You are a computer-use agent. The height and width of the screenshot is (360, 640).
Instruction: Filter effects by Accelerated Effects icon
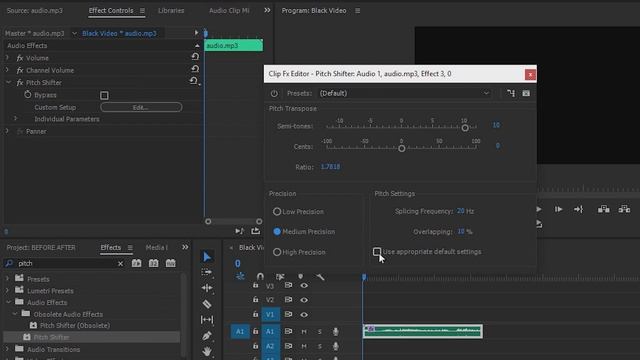(136, 263)
